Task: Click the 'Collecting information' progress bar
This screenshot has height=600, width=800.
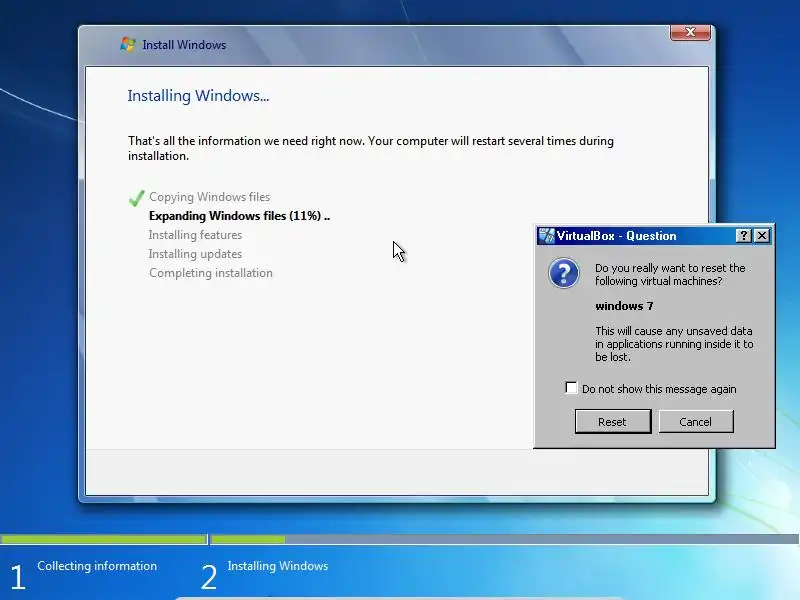Action: pyautogui.click(x=104, y=539)
